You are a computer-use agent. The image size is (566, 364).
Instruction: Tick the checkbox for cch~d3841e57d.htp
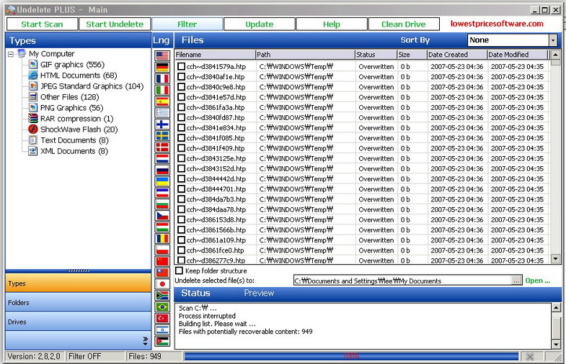pos(181,97)
